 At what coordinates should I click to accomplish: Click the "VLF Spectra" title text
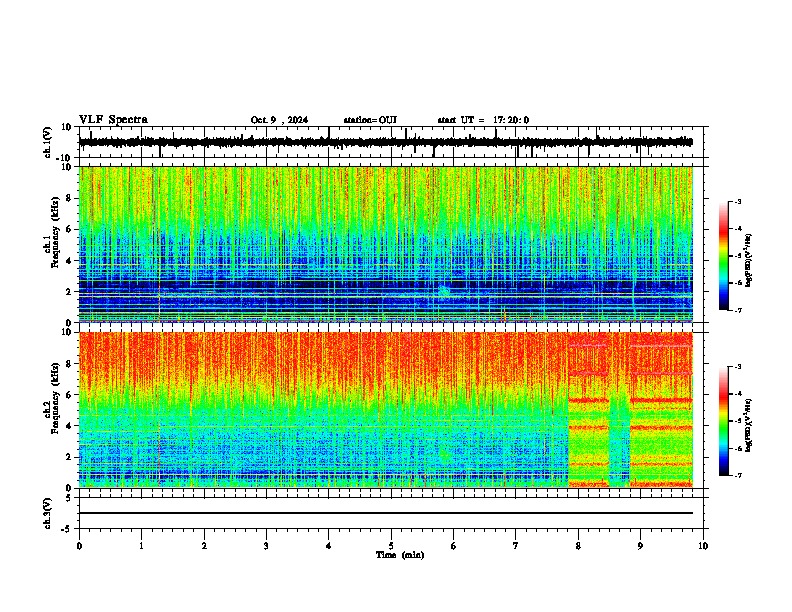coord(113,120)
